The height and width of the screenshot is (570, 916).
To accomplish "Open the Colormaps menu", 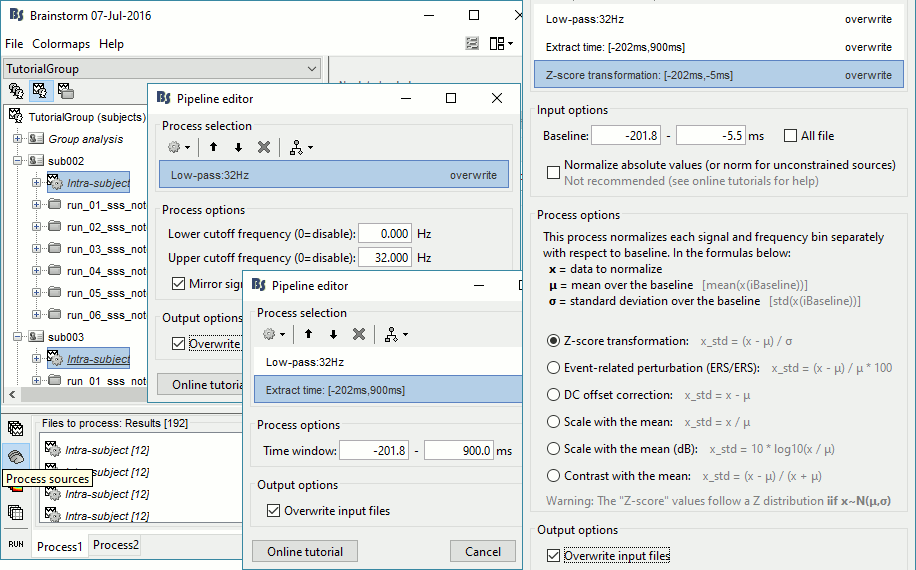I will coord(61,44).
